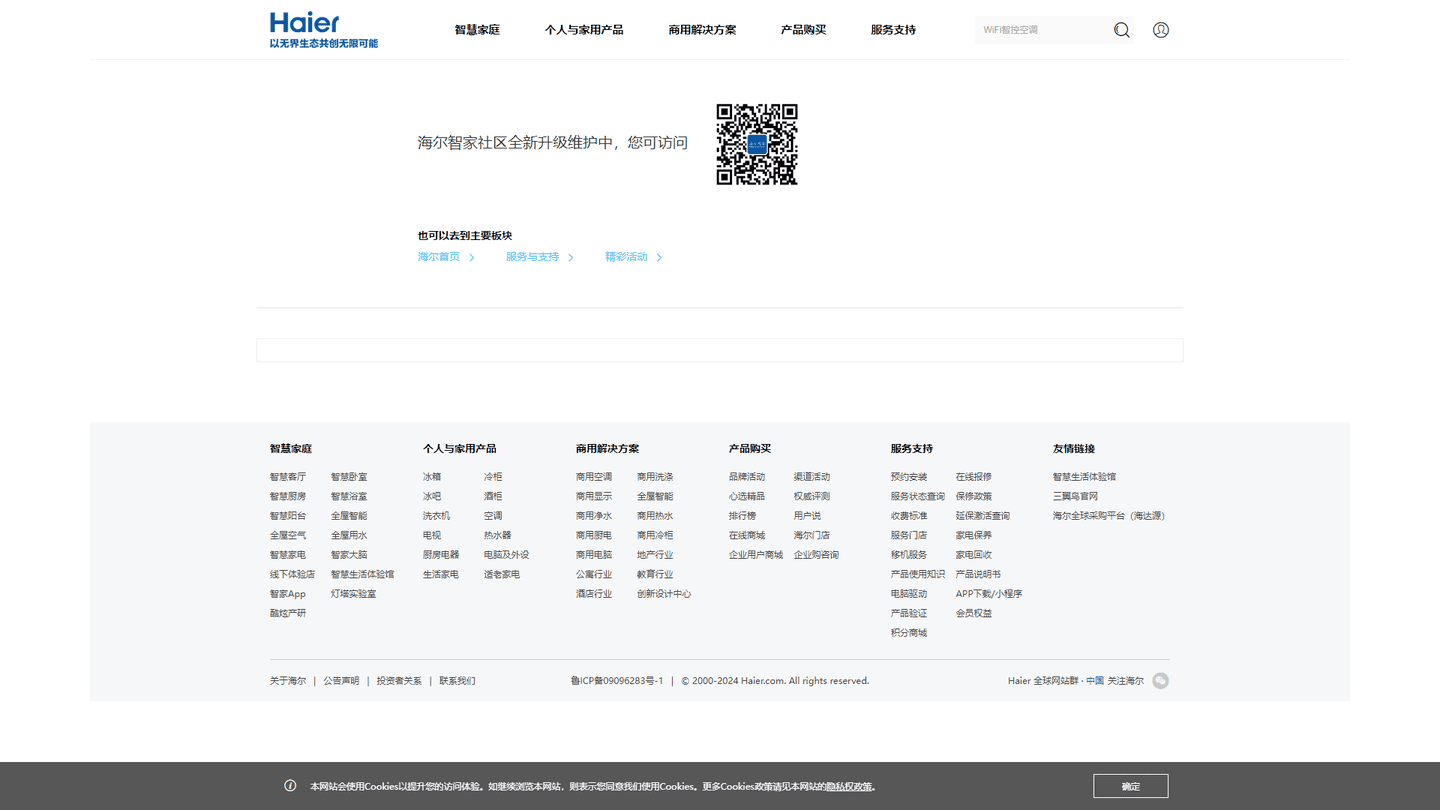Screen dimensions: 1440x810
Task: Open 商用净水 footer link
Action: (x=594, y=516)
